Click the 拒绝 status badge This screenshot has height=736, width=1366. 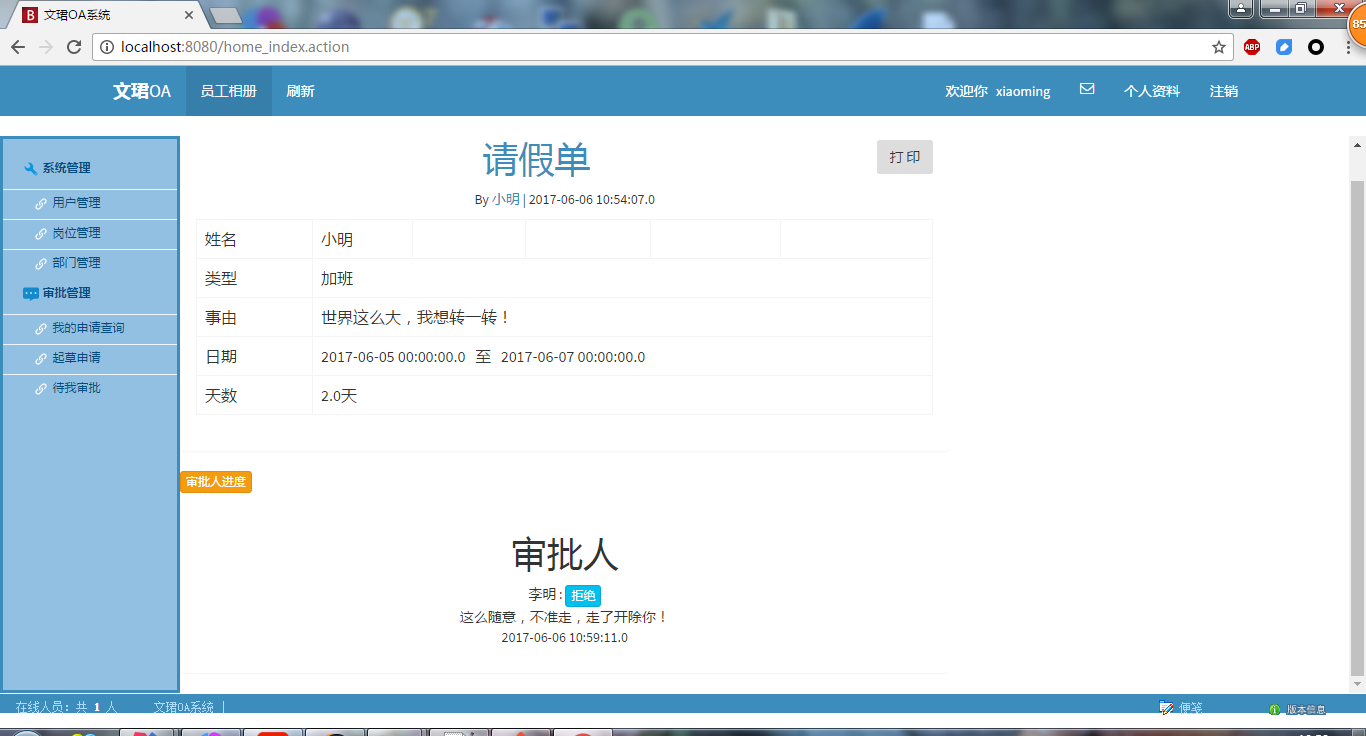click(x=583, y=596)
